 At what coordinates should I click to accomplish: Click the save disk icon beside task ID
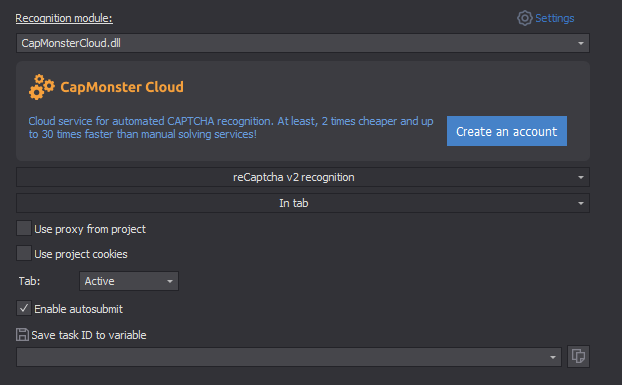22,335
